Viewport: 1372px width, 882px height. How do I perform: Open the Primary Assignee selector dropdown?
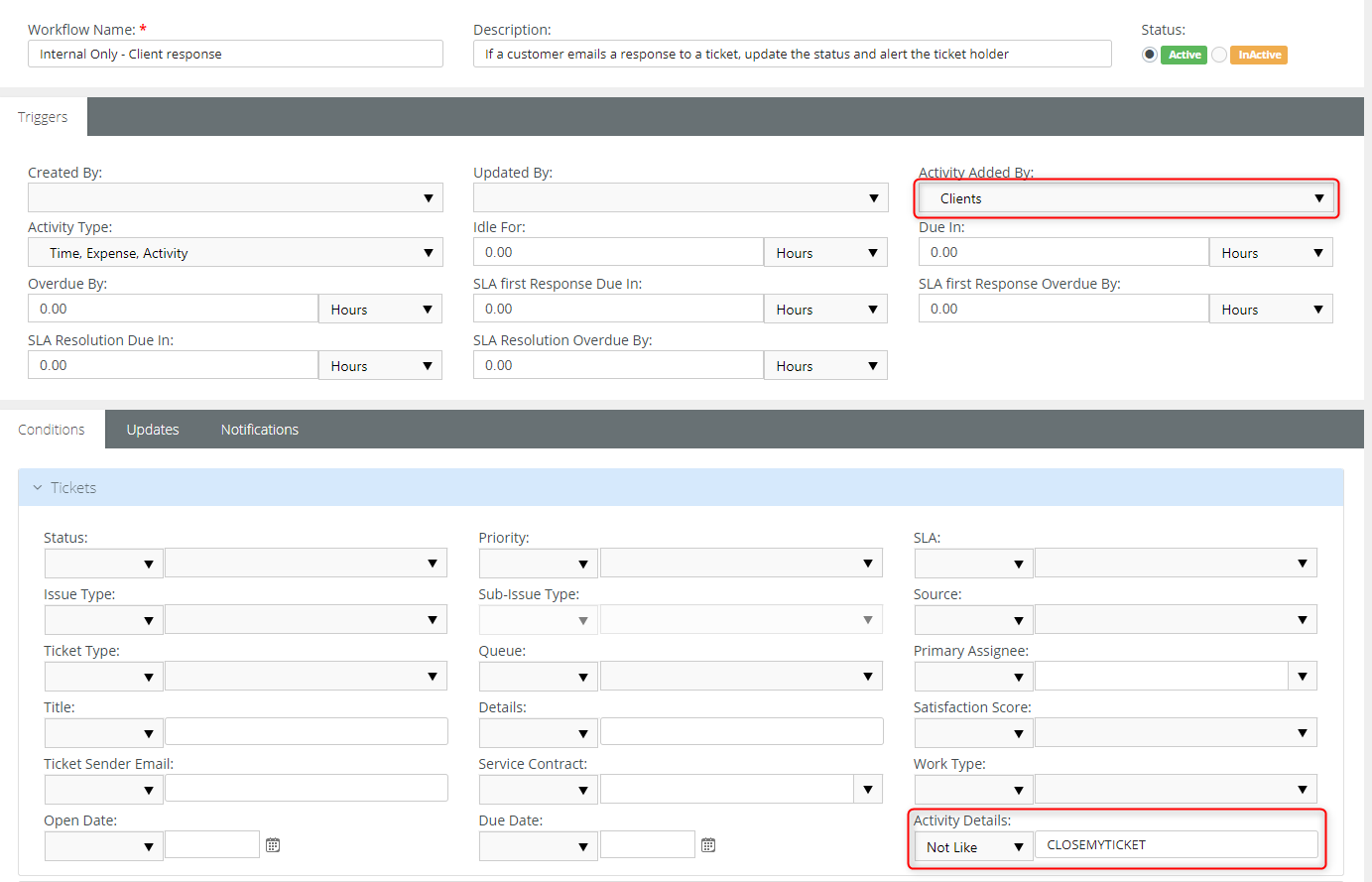[1303, 676]
